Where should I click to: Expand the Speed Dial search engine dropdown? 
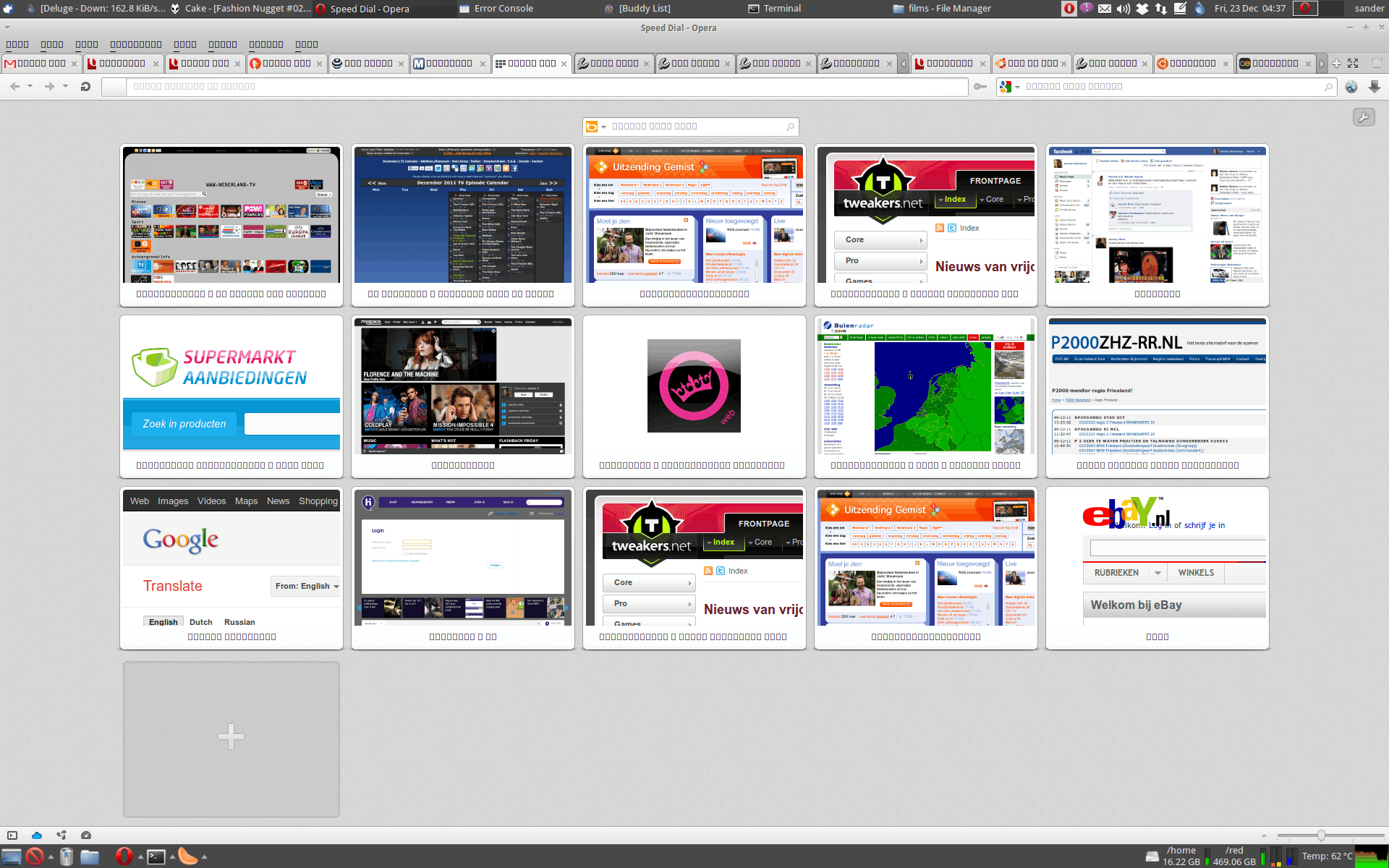[603, 127]
